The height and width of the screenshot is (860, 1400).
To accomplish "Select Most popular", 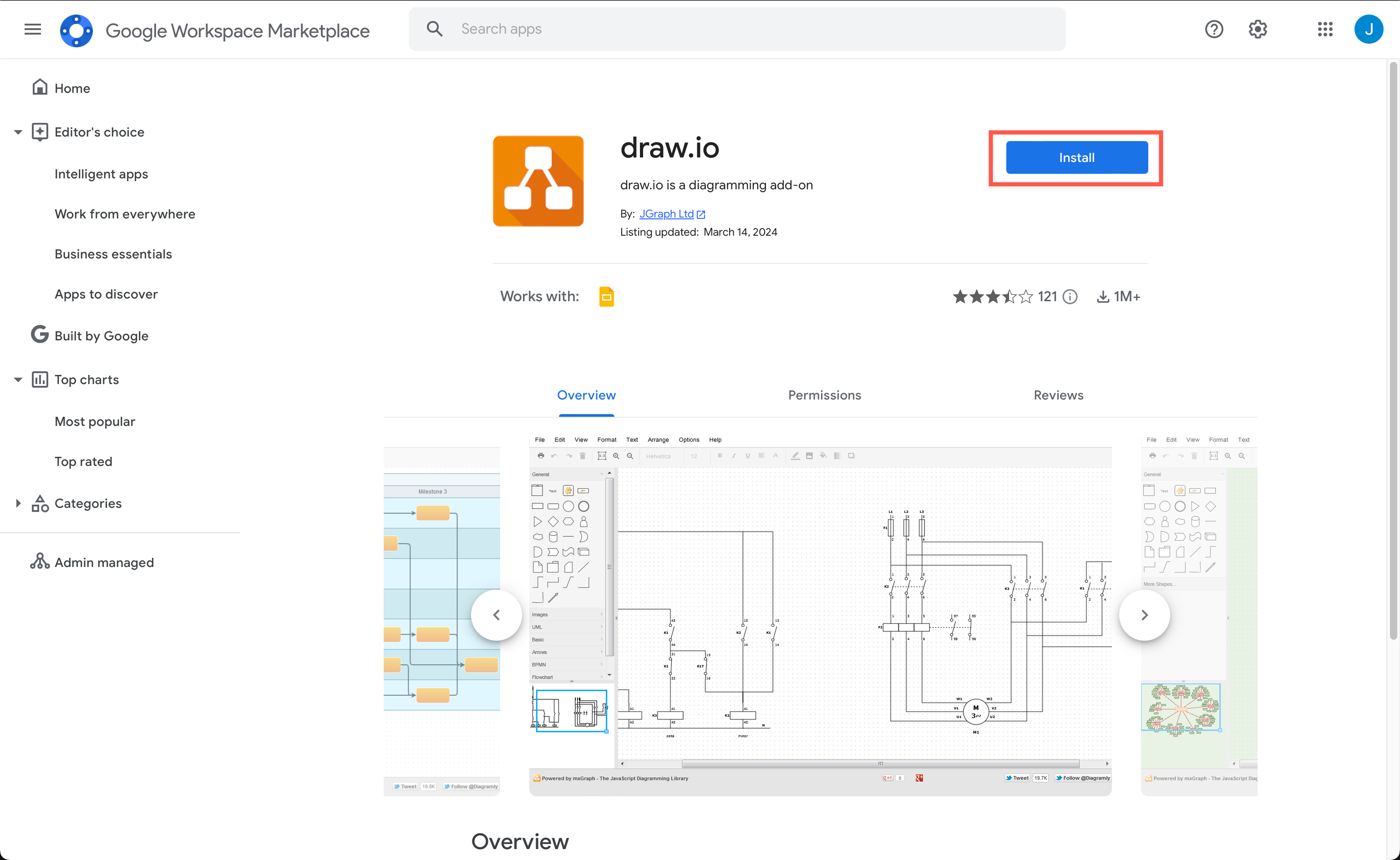I will coord(95,421).
